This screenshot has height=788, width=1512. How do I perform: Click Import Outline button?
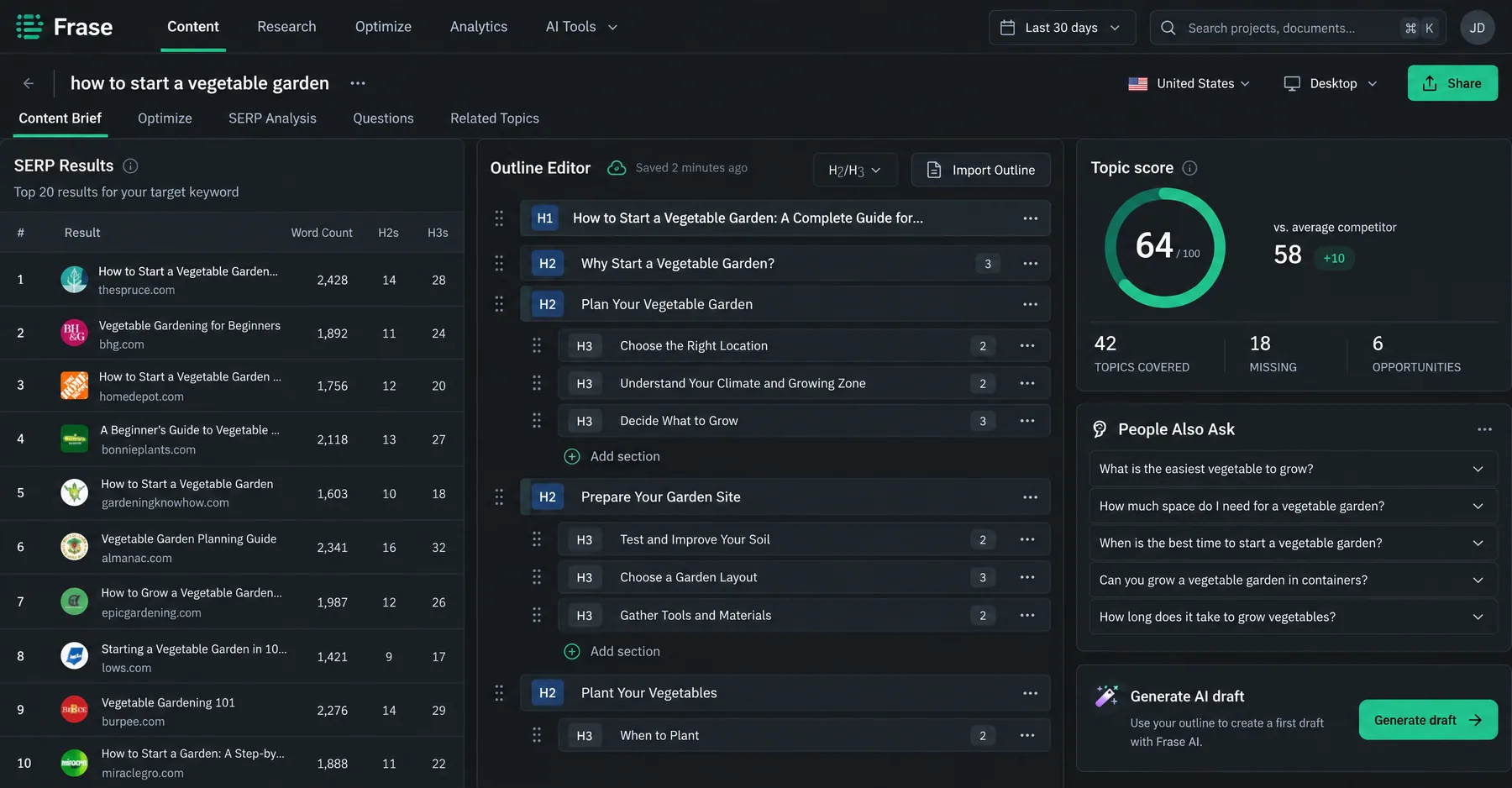pyautogui.click(x=981, y=170)
